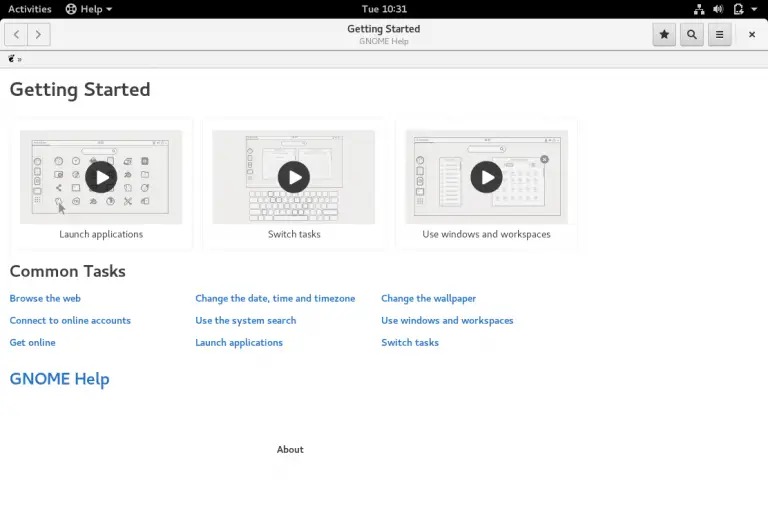768x506 pixels.
Task: Open Change the date, time and timezone
Action: (275, 298)
